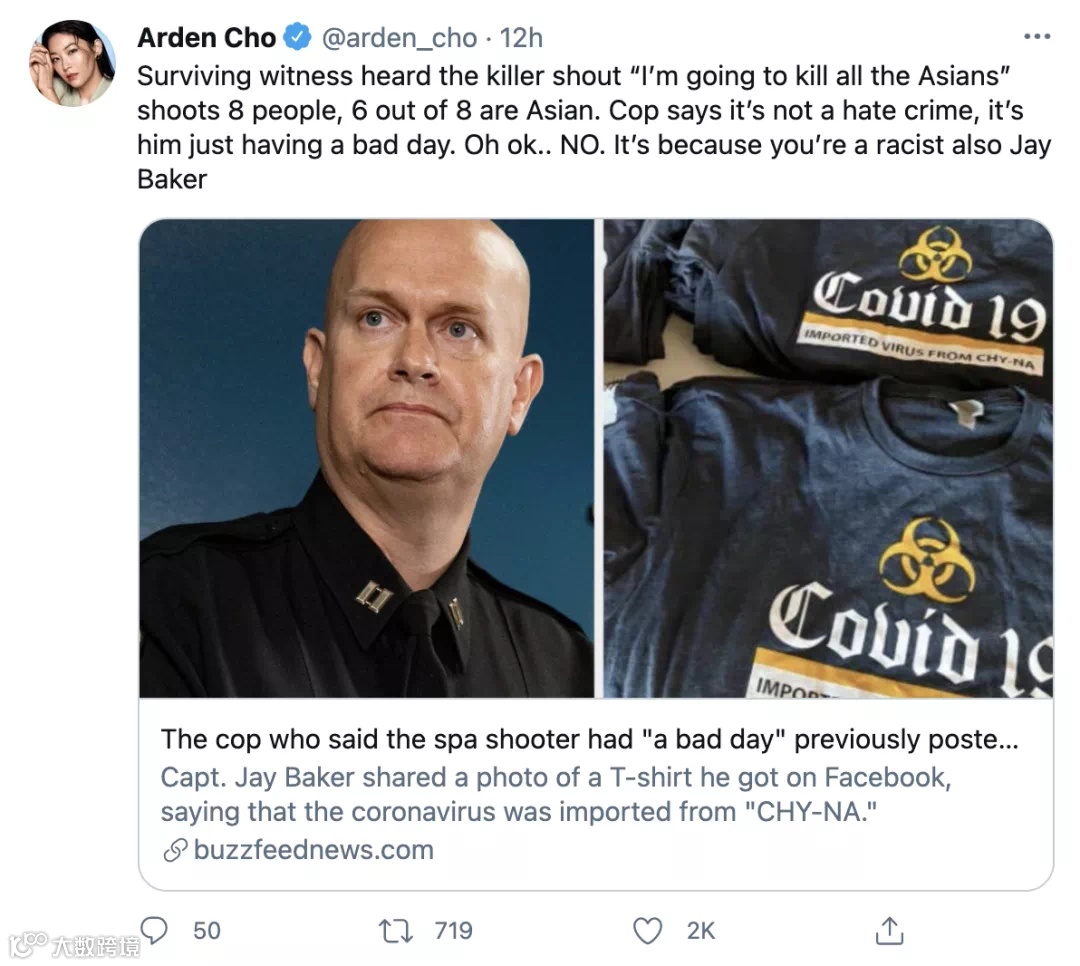Click the link chain icon beside buzzfeednews.com
The height and width of the screenshot is (966, 1080).
(175, 850)
